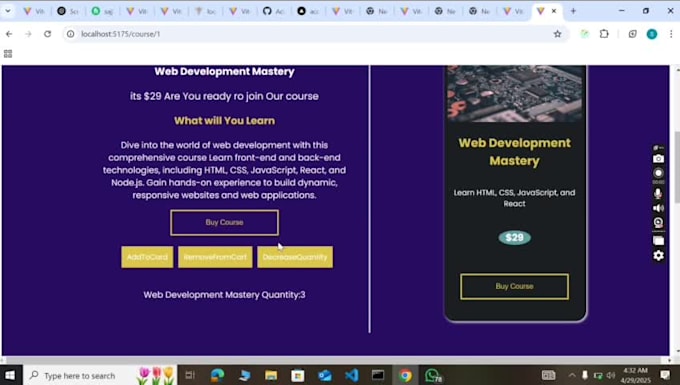Screen dimensions: 680x385
Task: Open the volume control in system tray
Action: 611,375
